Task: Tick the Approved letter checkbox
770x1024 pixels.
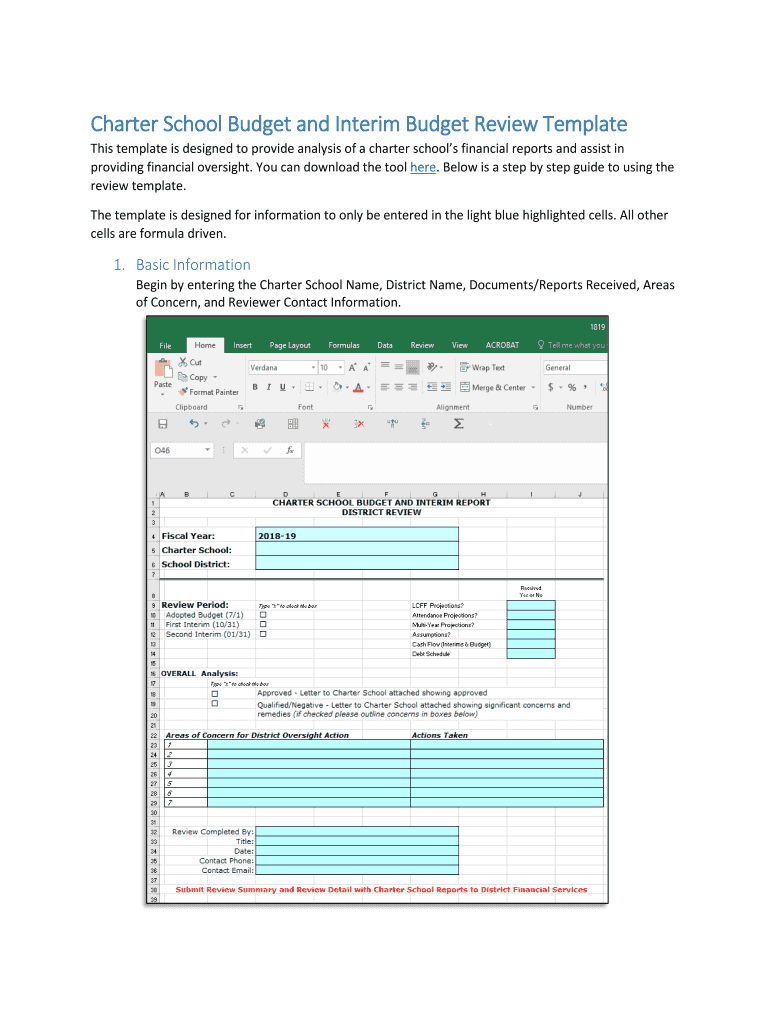Action: 214,693
